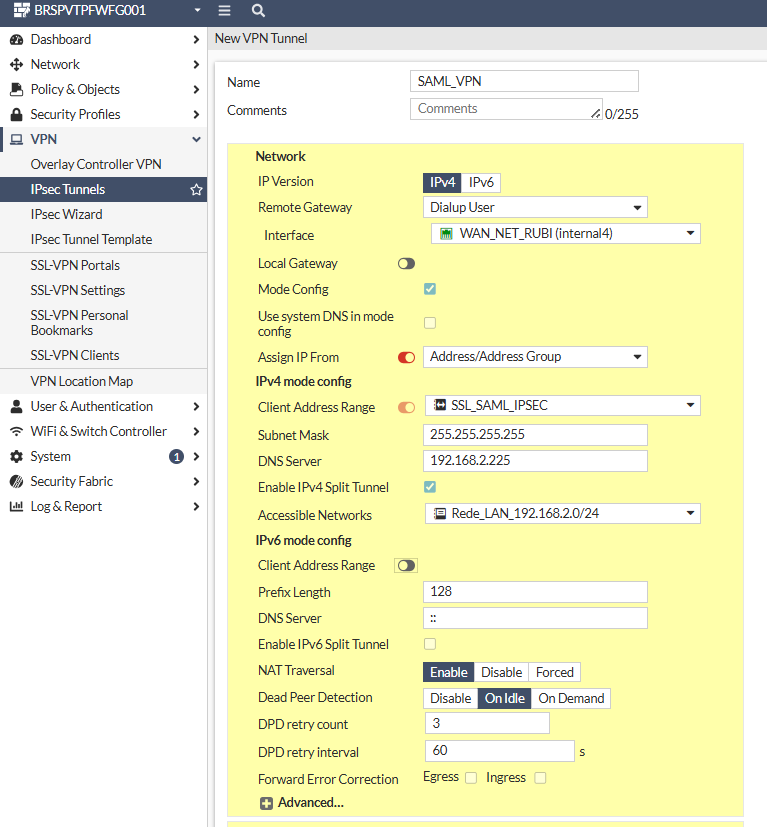The image size is (767, 827).
Task: Select IPv6 as the IP Version
Action: [481, 182]
